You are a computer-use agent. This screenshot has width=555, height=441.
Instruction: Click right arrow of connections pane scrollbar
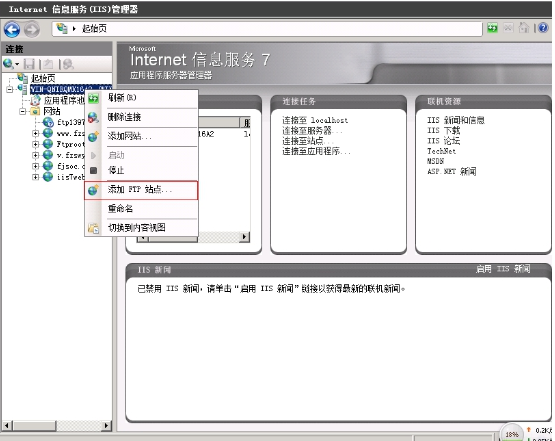click(106, 425)
